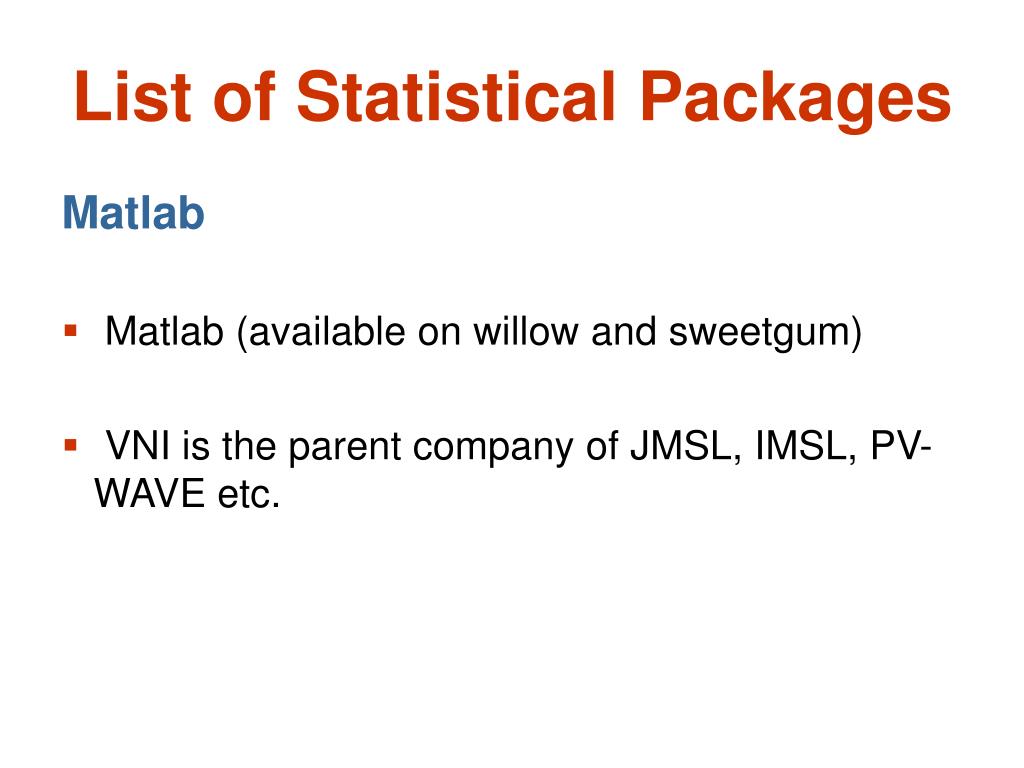Click the word WAVE on wrapped line
Image resolution: width=1024 pixels, height=768 pixels.
click(150, 493)
